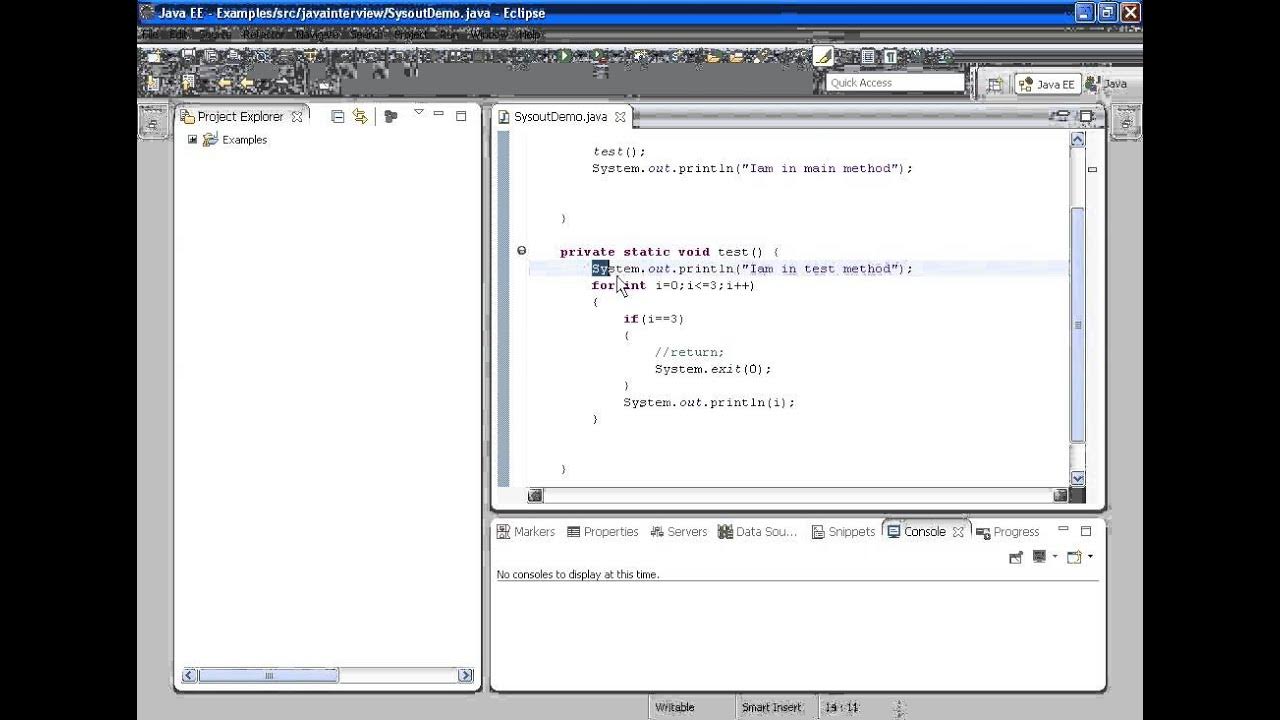Image resolution: width=1280 pixels, height=720 pixels.
Task: Minimize the Console panel
Action: [x=1063, y=530]
